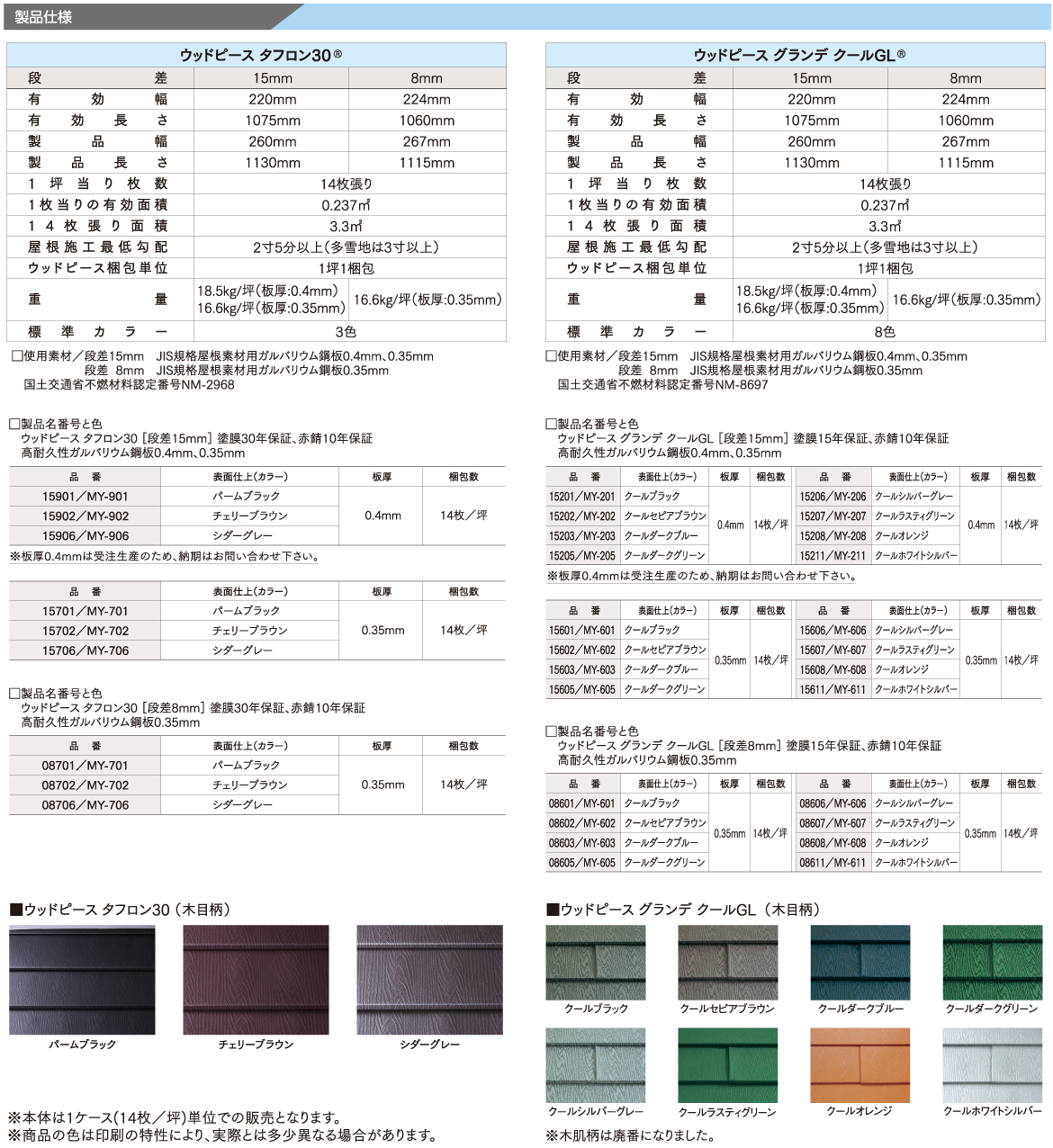
Task: Choose product number 08702/MY-702
Action: tap(85, 785)
